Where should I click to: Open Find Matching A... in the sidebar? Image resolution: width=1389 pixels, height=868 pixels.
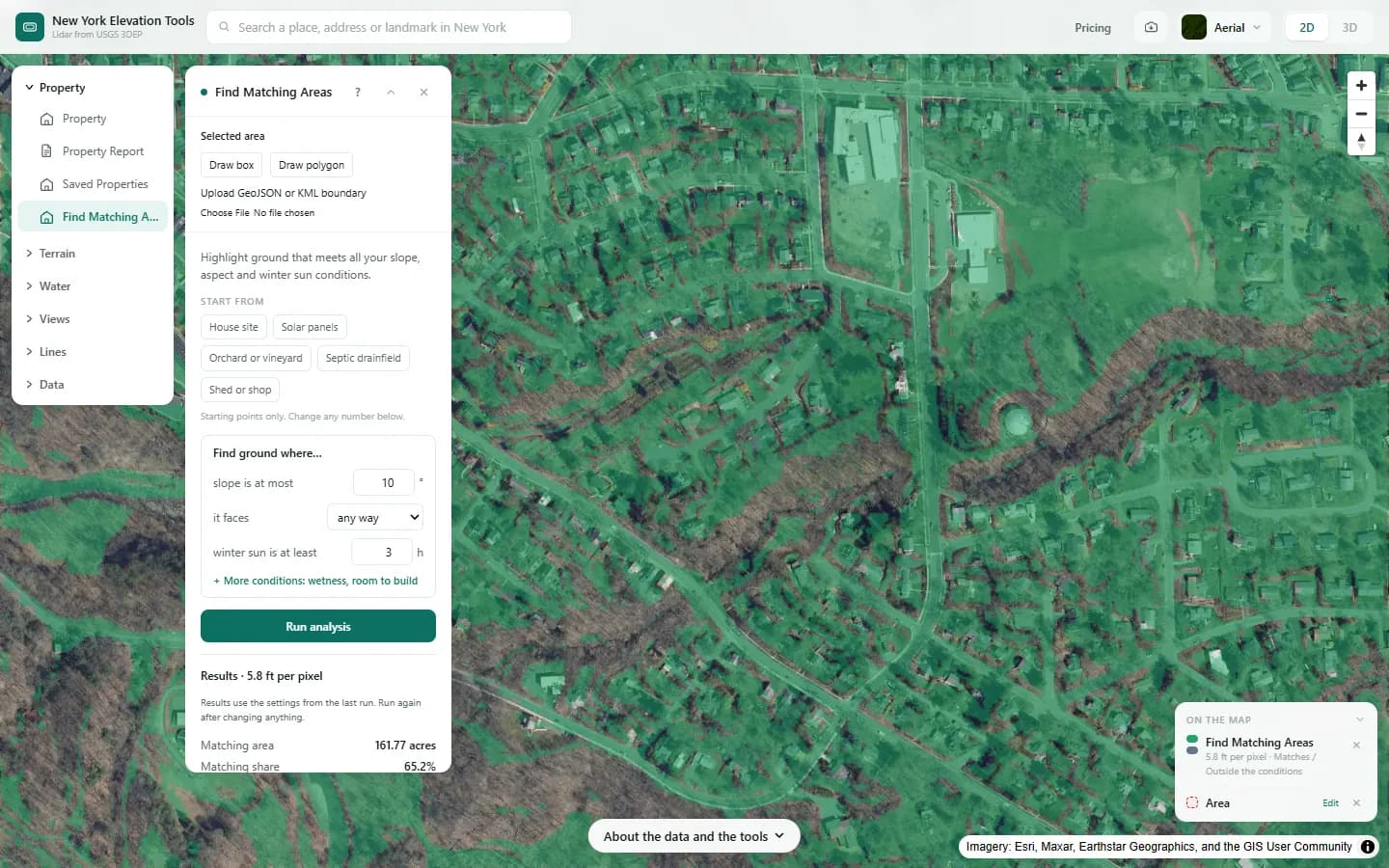pyautogui.click(x=93, y=217)
